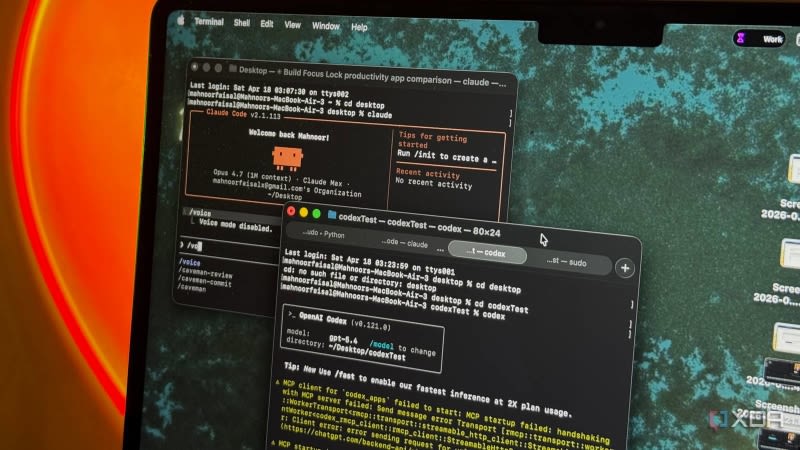The width and height of the screenshot is (800, 450).
Task: Open the Edit menu
Action: coord(267,24)
